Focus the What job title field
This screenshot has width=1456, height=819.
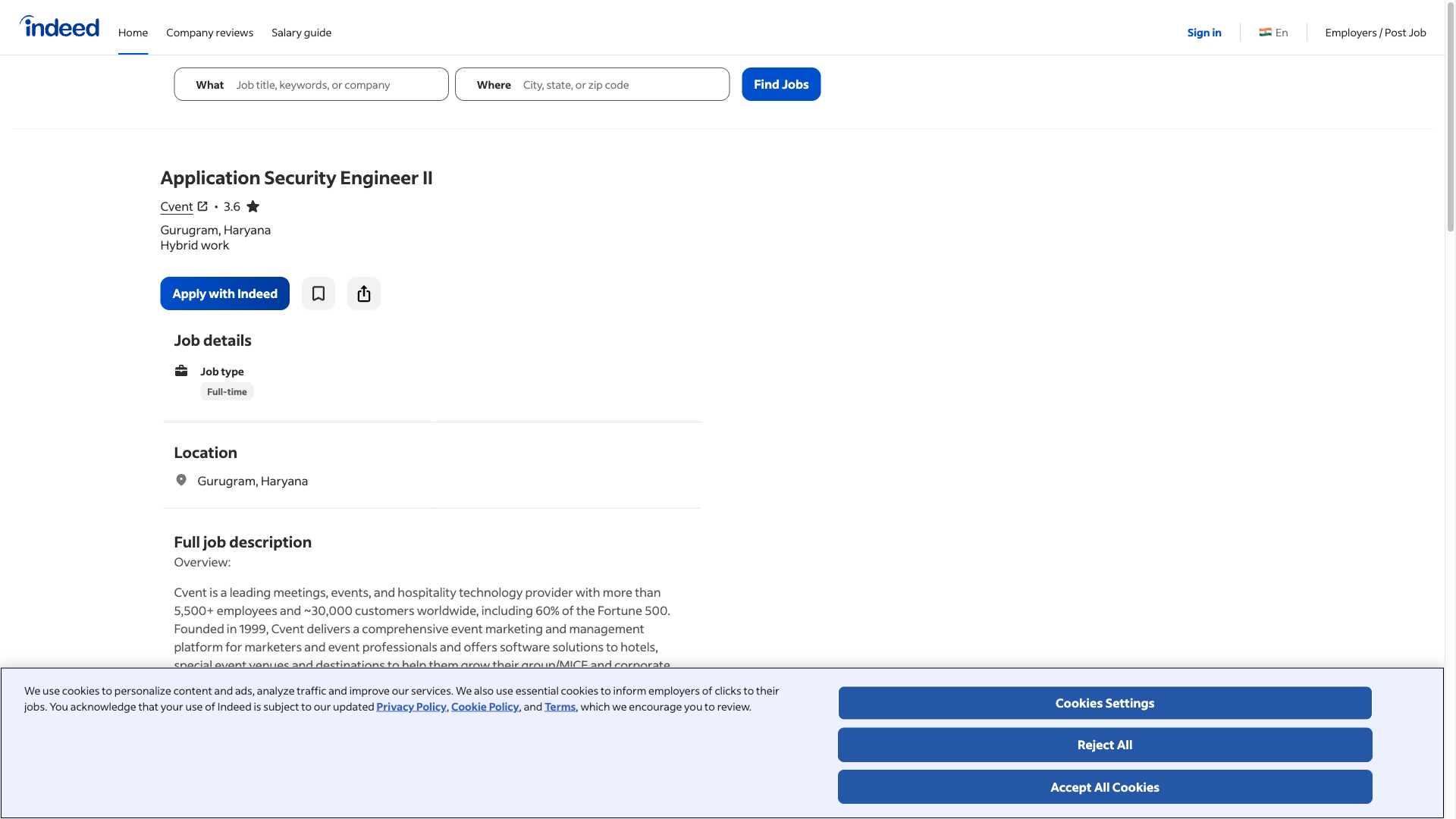click(311, 84)
